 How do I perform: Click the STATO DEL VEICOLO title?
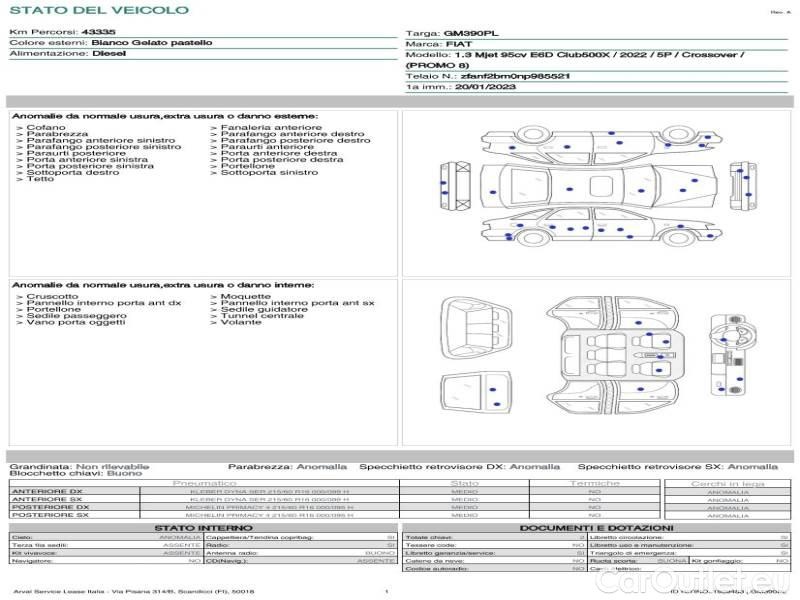[99, 10]
